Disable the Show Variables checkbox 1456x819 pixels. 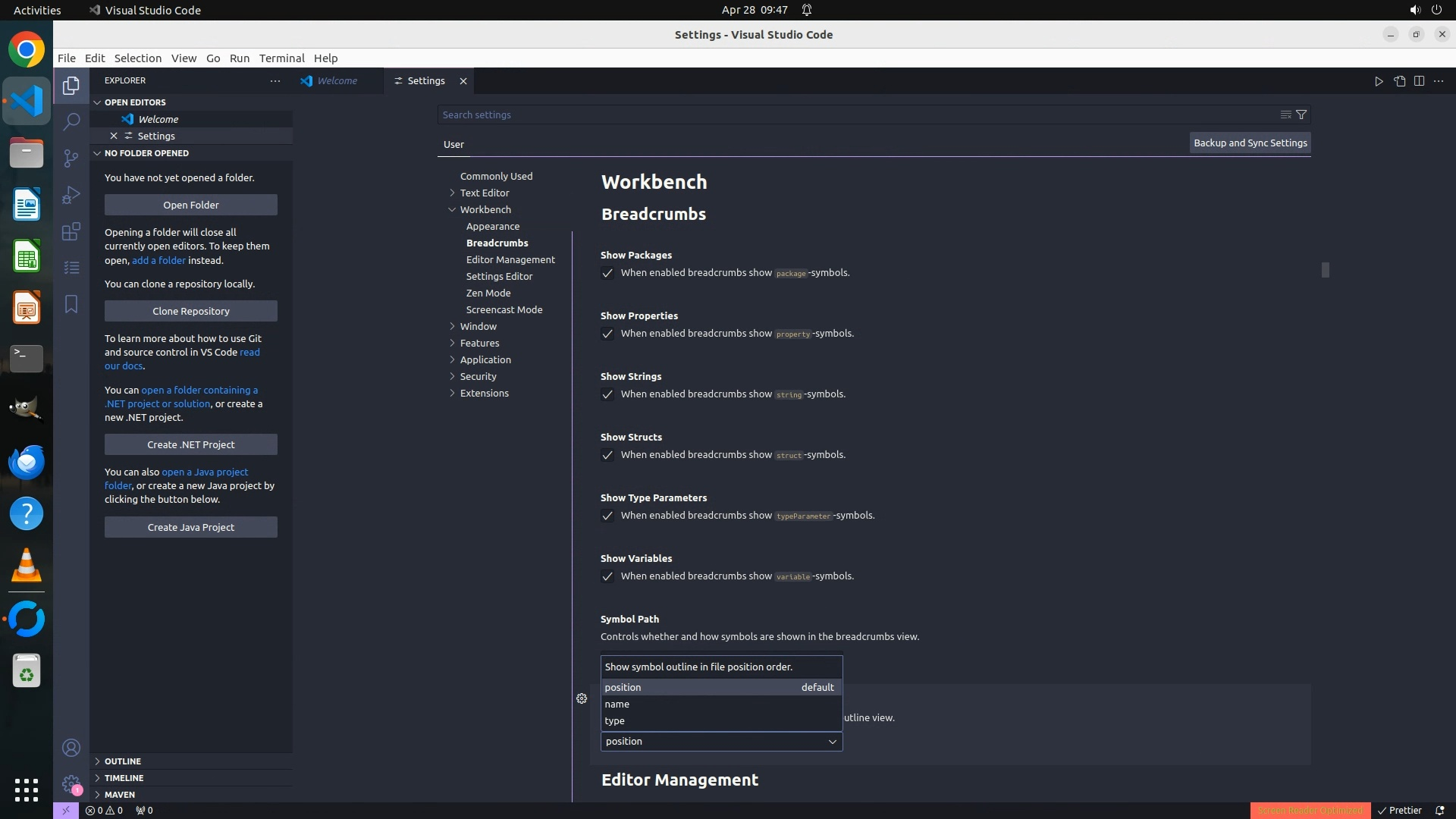(607, 576)
